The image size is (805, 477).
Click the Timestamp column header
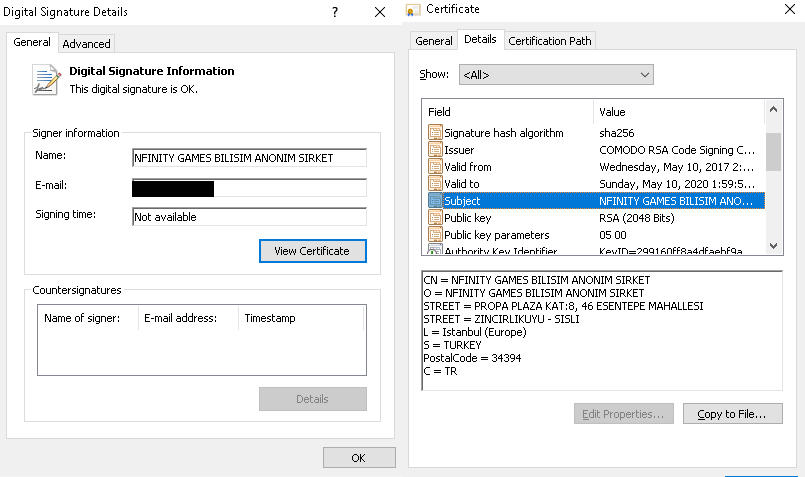pos(270,318)
